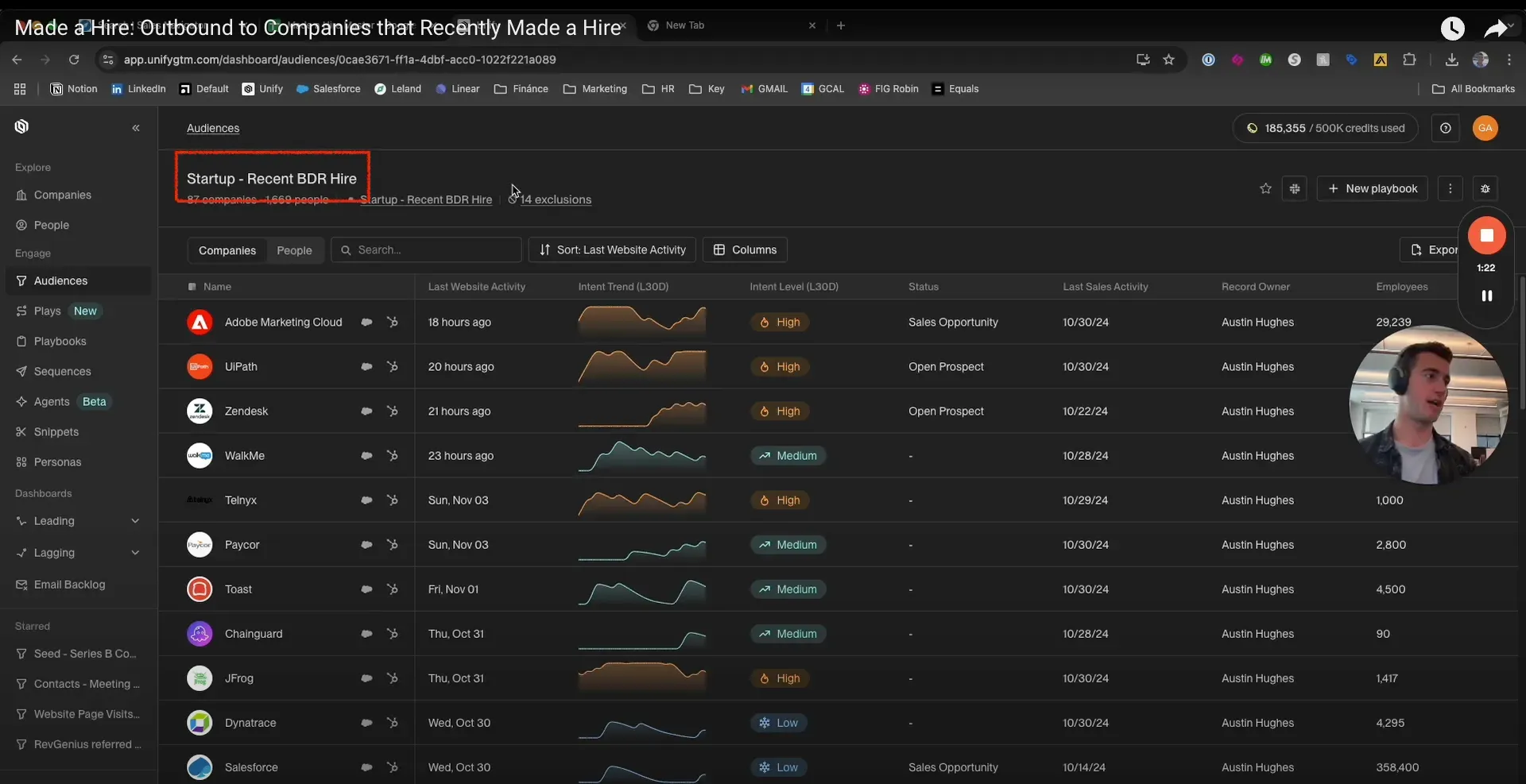This screenshot has height=784, width=1526.
Task: Select all rows using the Name header checkbox
Action: tap(192, 287)
